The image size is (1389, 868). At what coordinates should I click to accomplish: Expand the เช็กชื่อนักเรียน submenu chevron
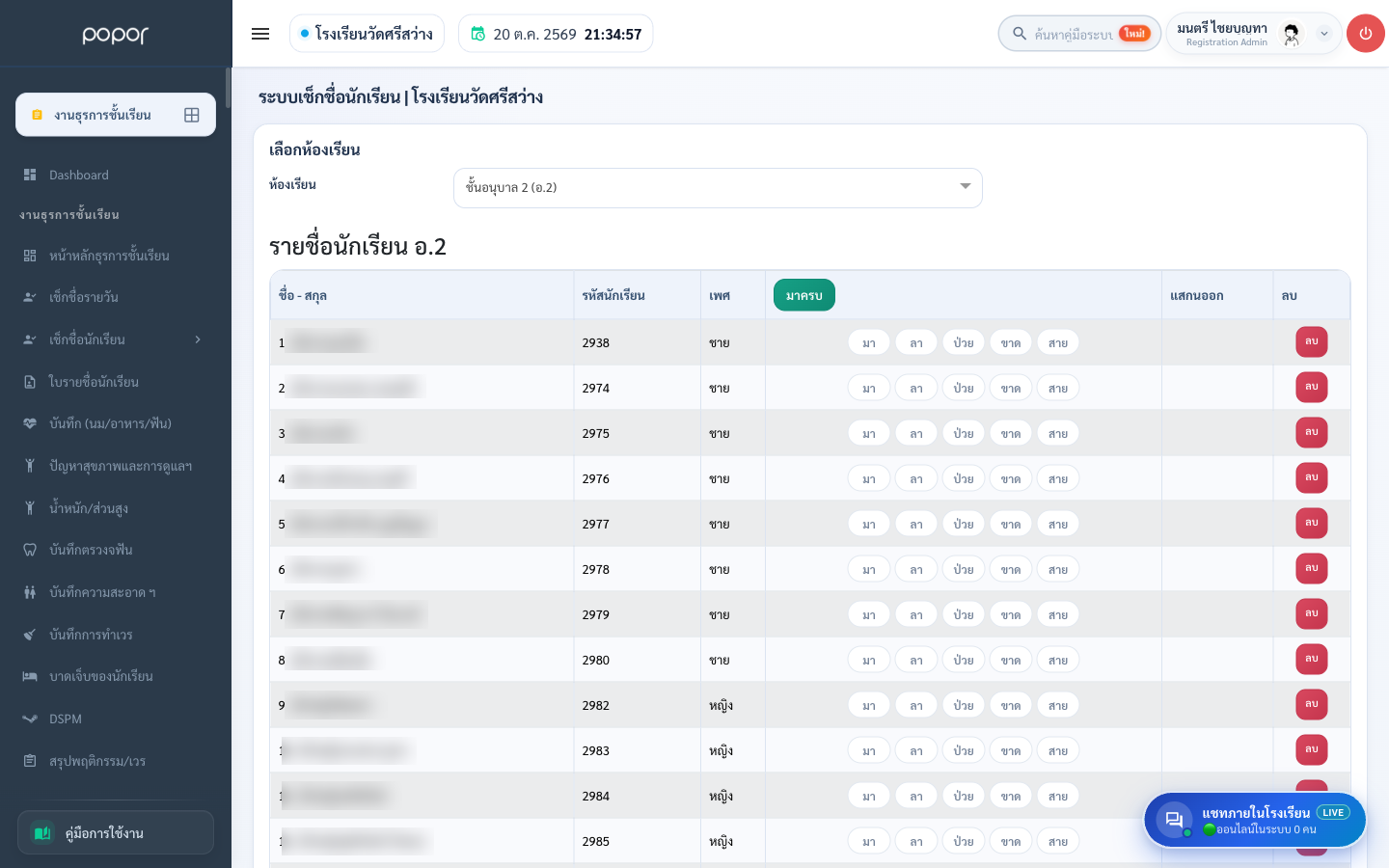[198, 339]
